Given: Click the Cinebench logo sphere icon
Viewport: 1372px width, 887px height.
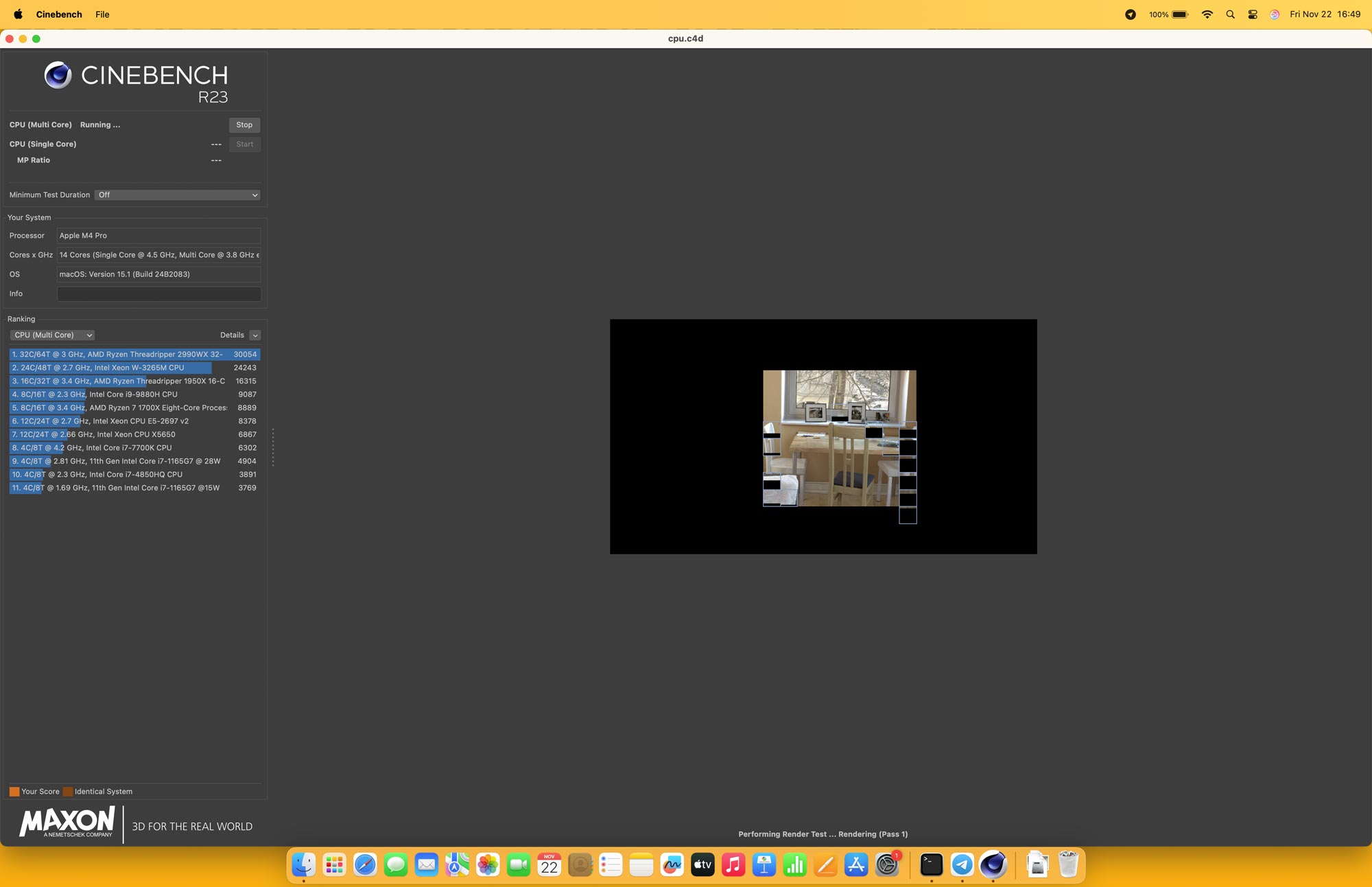Looking at the screenshot, I should 58,75.
